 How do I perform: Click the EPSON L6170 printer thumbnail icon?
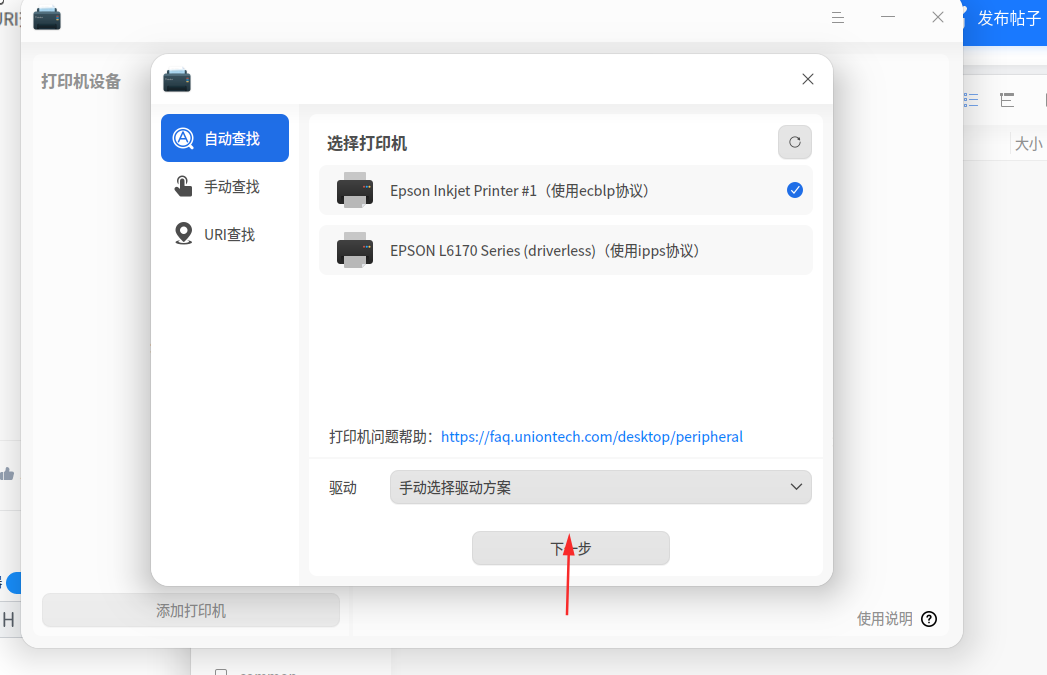[355, 250]
